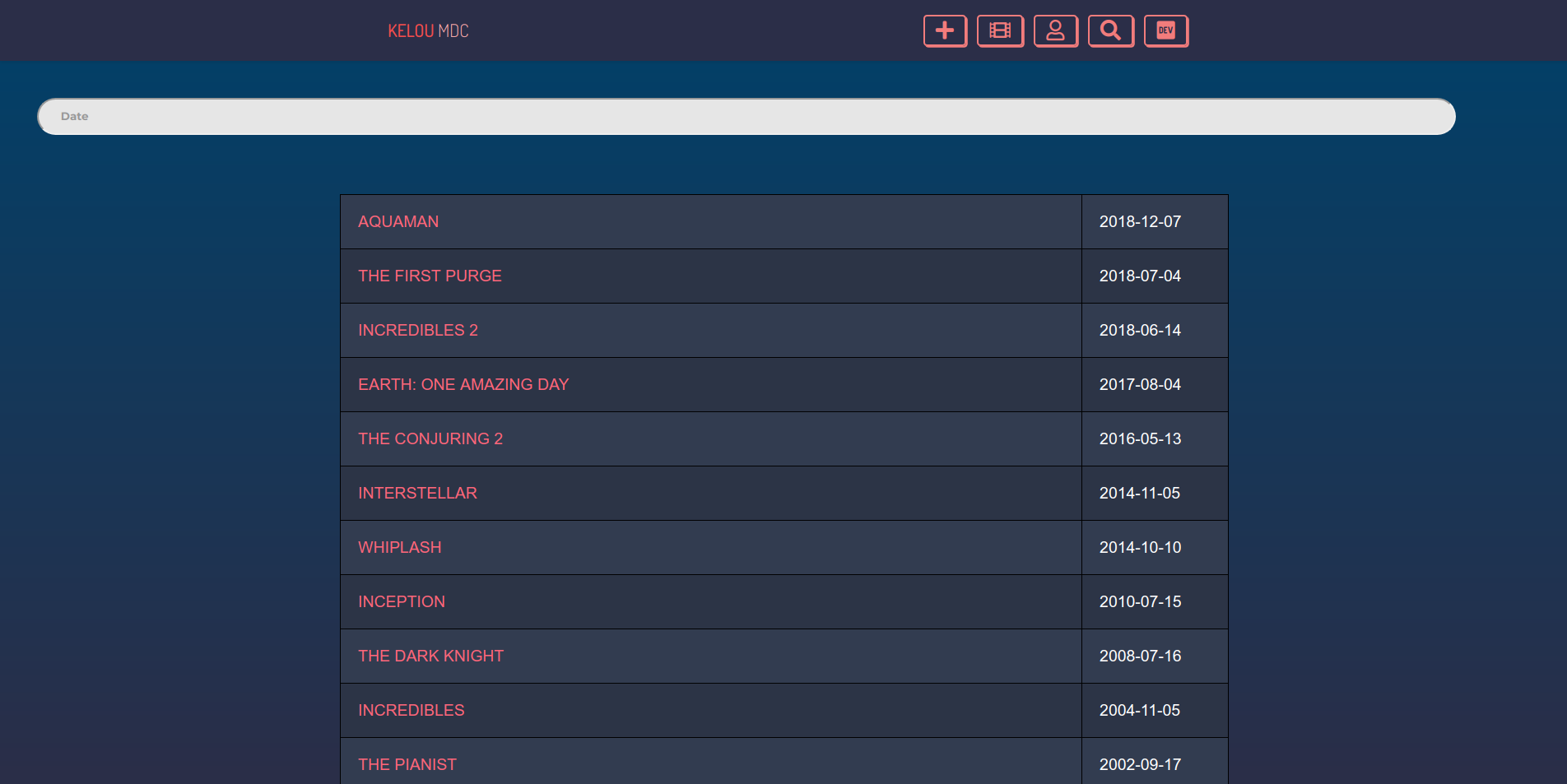Open THE PIANIST movie link

407,765
